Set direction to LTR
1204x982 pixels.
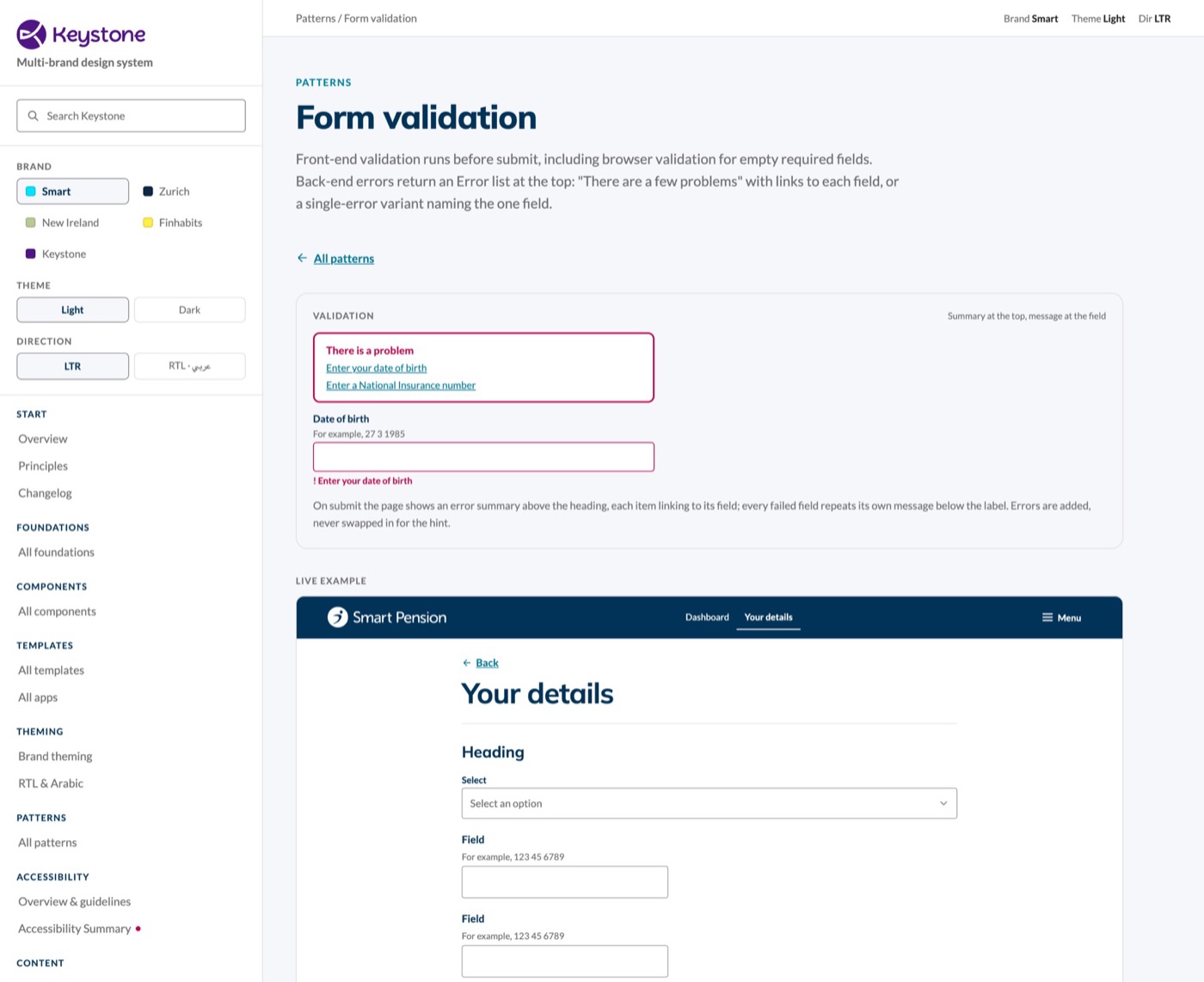(73, 365)
